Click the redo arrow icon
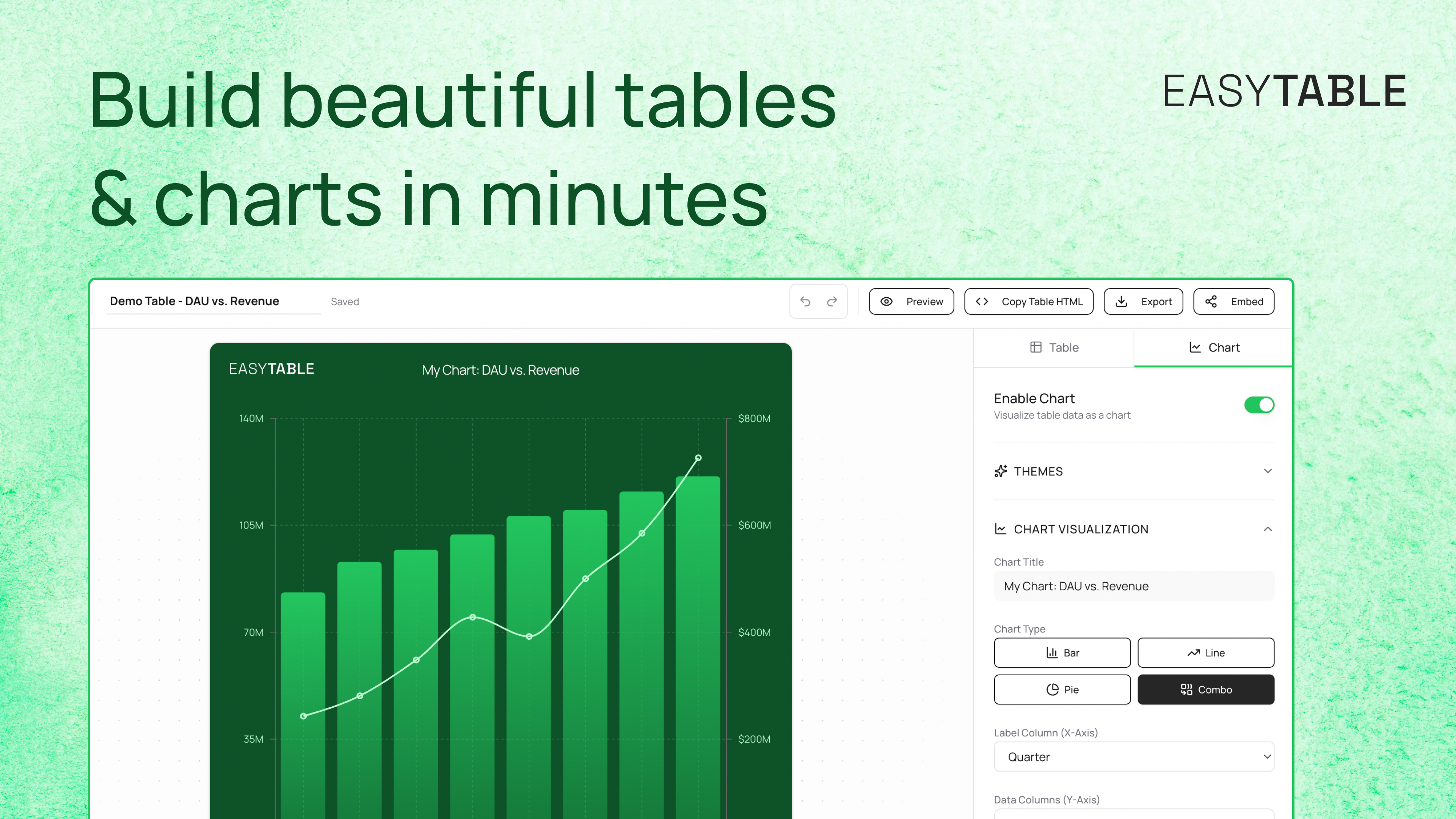The width and height of the screenshot is (1456, 819). [832, 301]
